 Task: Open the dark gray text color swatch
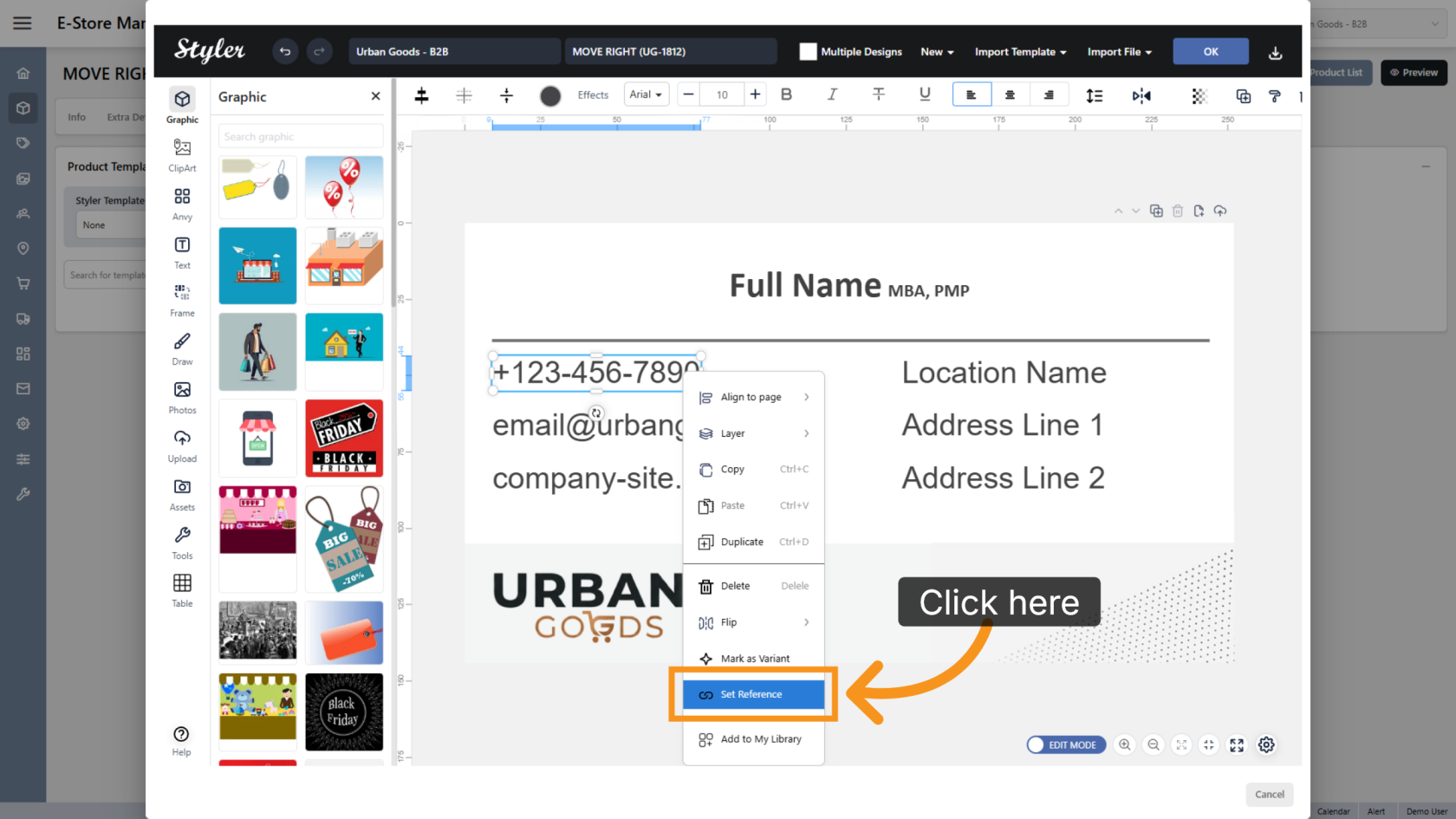tap(550, 95)
